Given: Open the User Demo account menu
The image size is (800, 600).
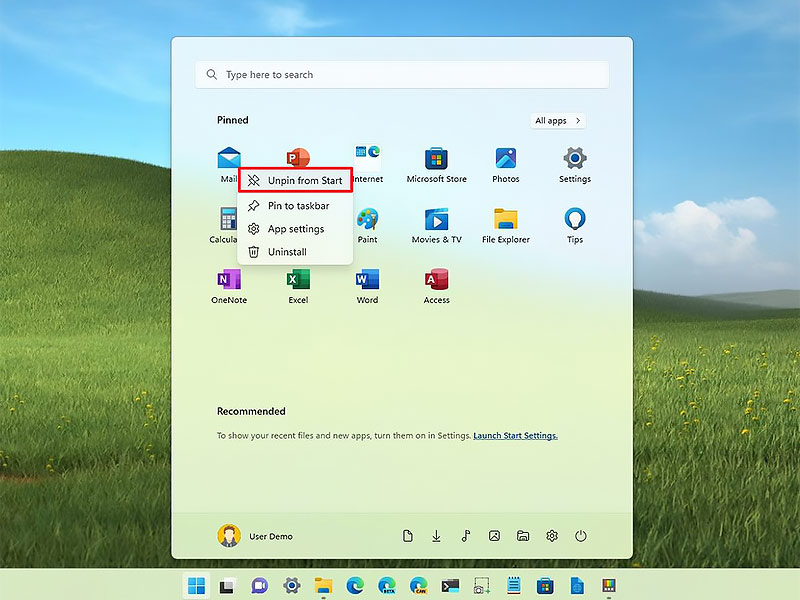Looking at the screenshot, I should coord(255,536).
